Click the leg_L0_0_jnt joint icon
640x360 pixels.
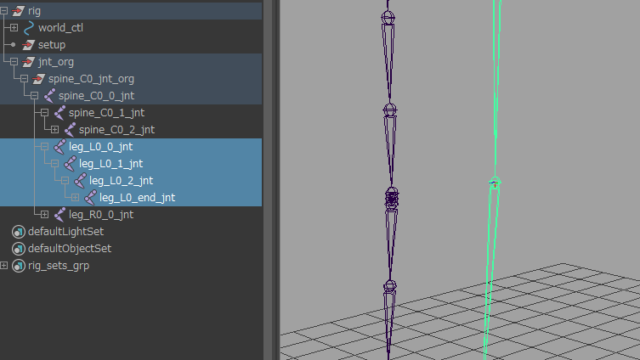click(x=60, y=147)
